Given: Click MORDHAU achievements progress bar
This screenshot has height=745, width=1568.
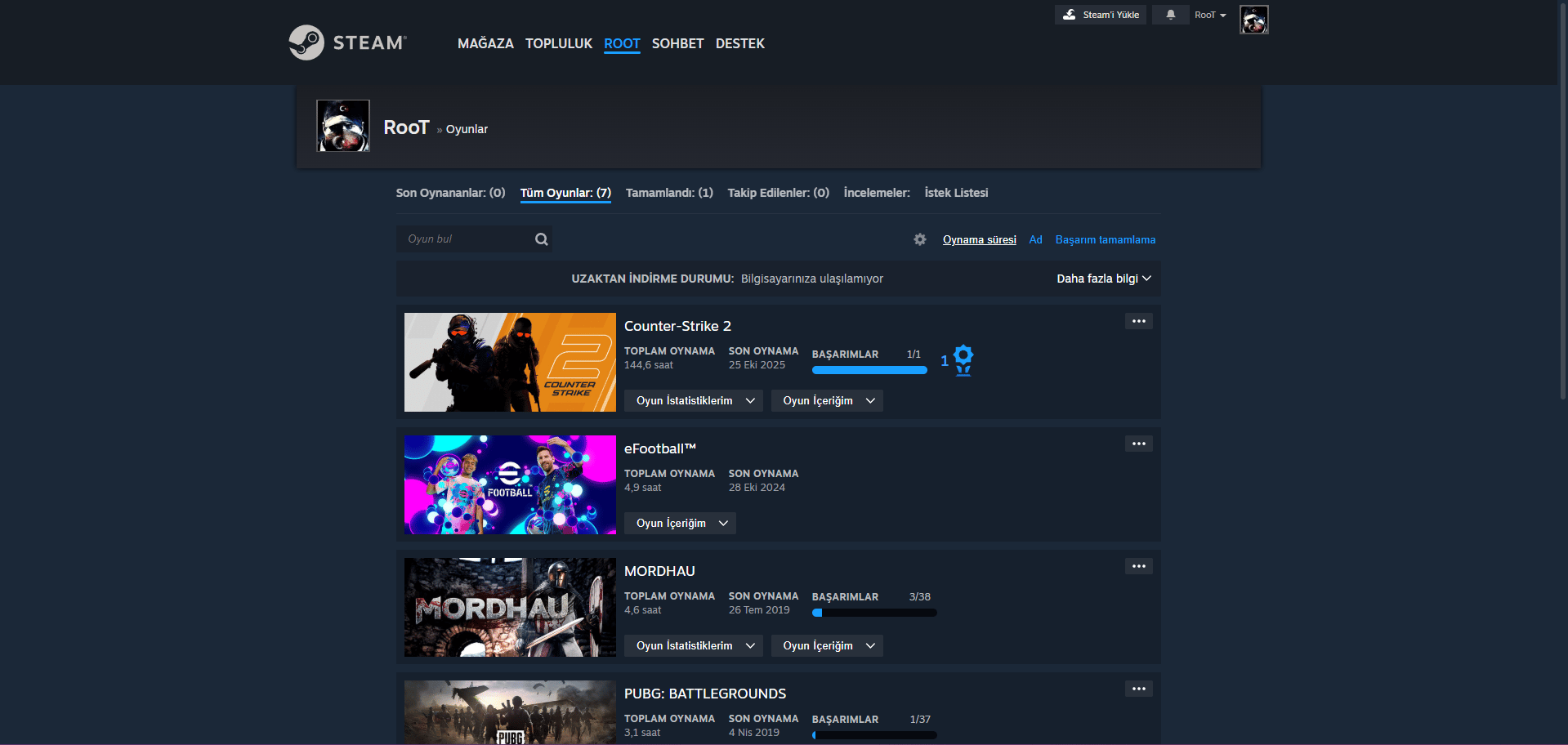Looking at the screenshot, I should point(874,613).
